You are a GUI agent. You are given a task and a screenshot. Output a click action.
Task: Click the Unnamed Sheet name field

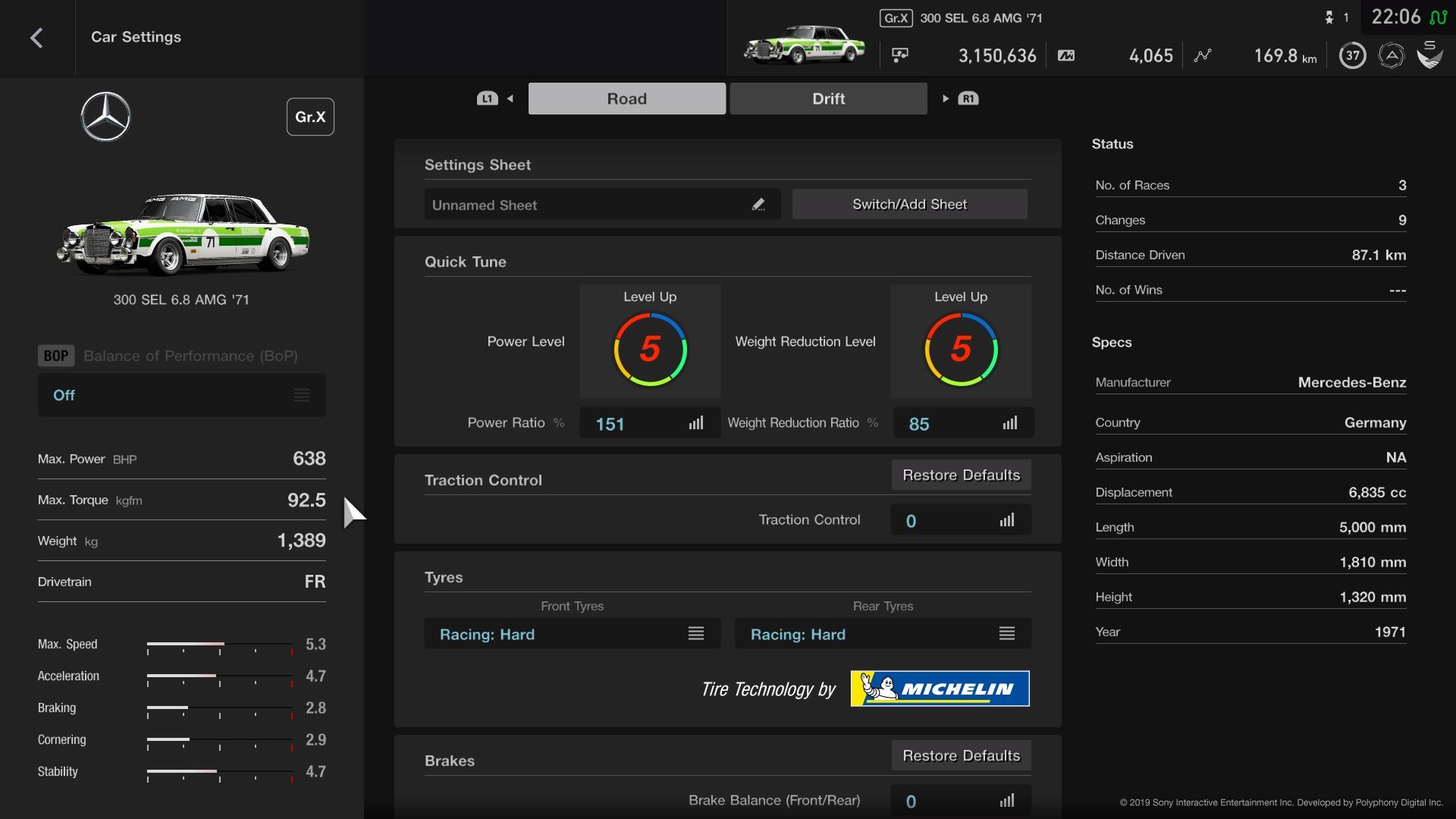coord(602,205)
